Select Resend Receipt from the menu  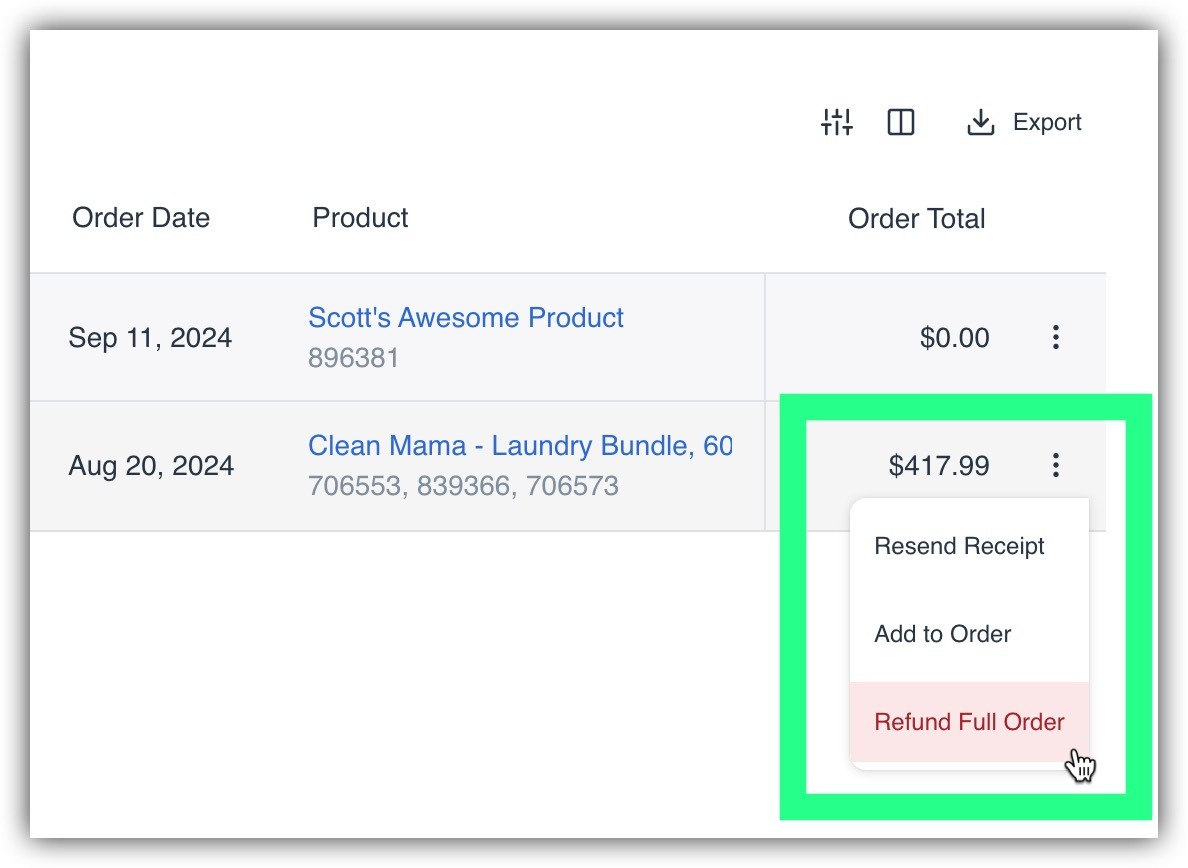point(959,546)
